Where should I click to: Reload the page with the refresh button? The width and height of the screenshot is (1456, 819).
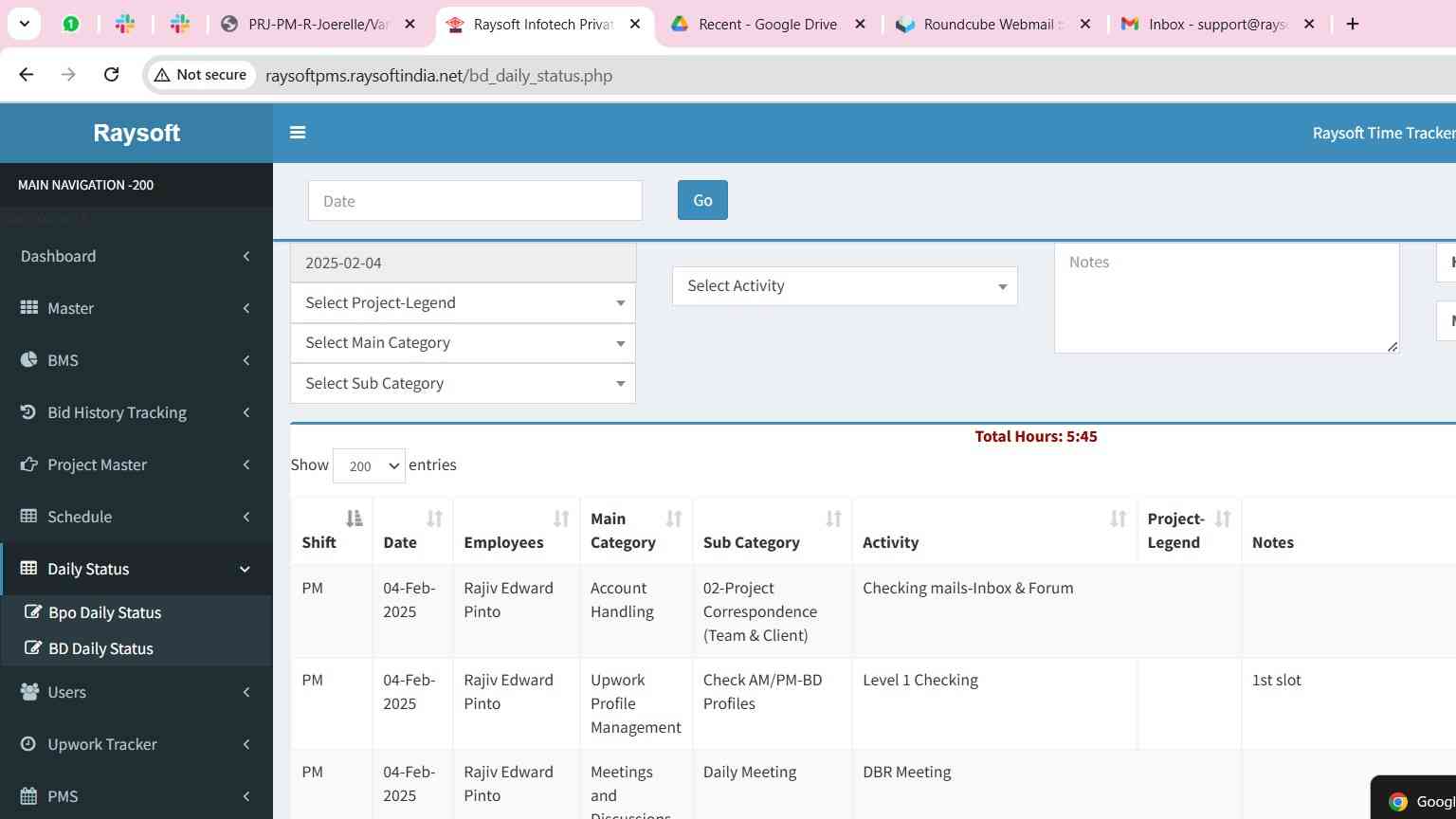pyautogui.click(x=111, y=75)
